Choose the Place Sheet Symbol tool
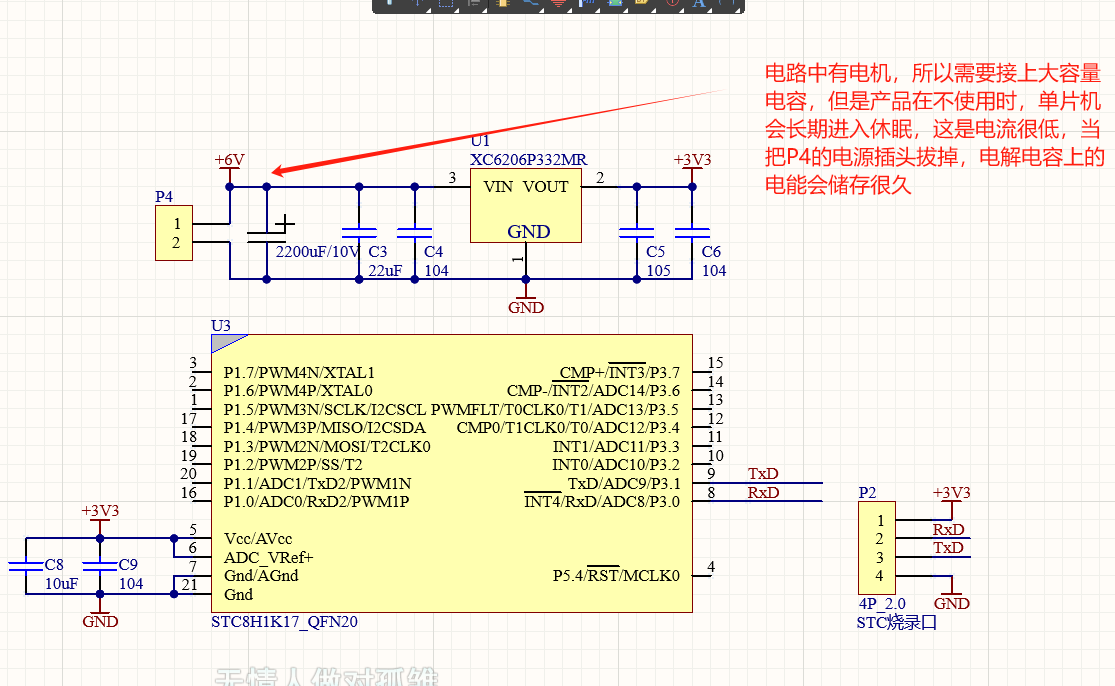Image resolution: width=1115 pixels, height=686 pixels. (614, 4)
